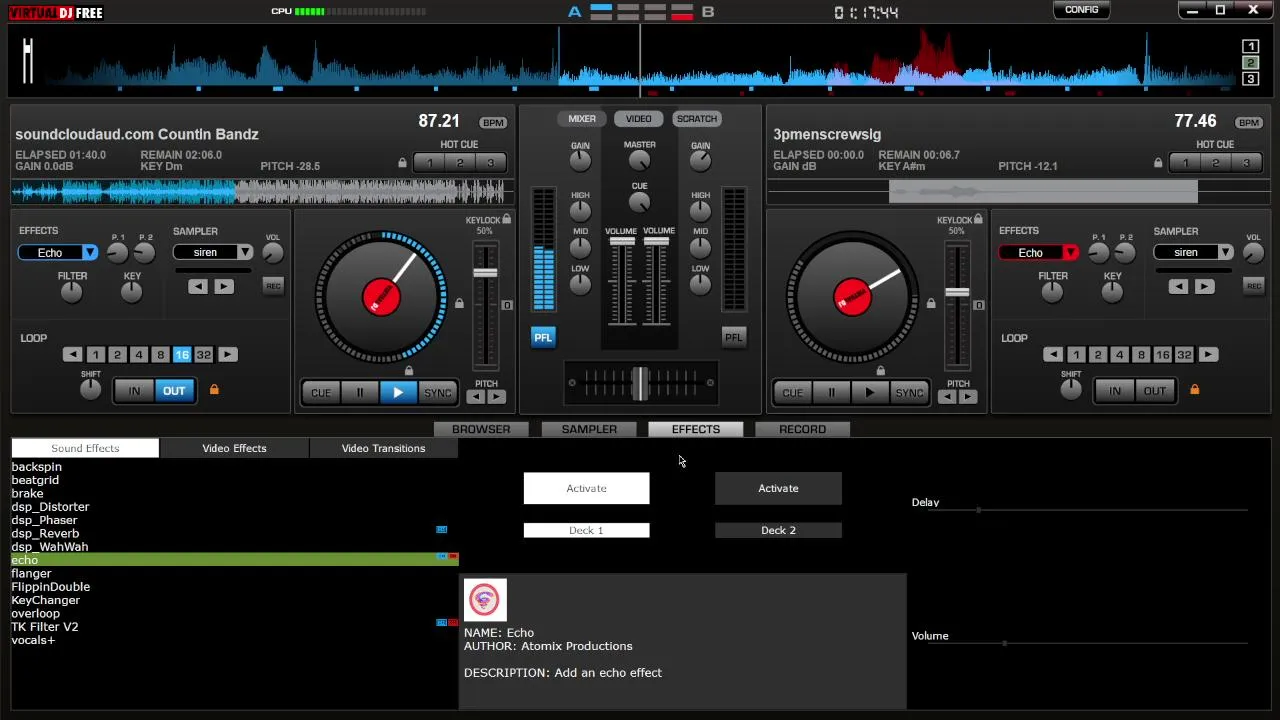Image resolution: width=1280 pixels, height=720 pixels.
Task: Activate echo effect on Deck 2
Action: click(778, 488)
